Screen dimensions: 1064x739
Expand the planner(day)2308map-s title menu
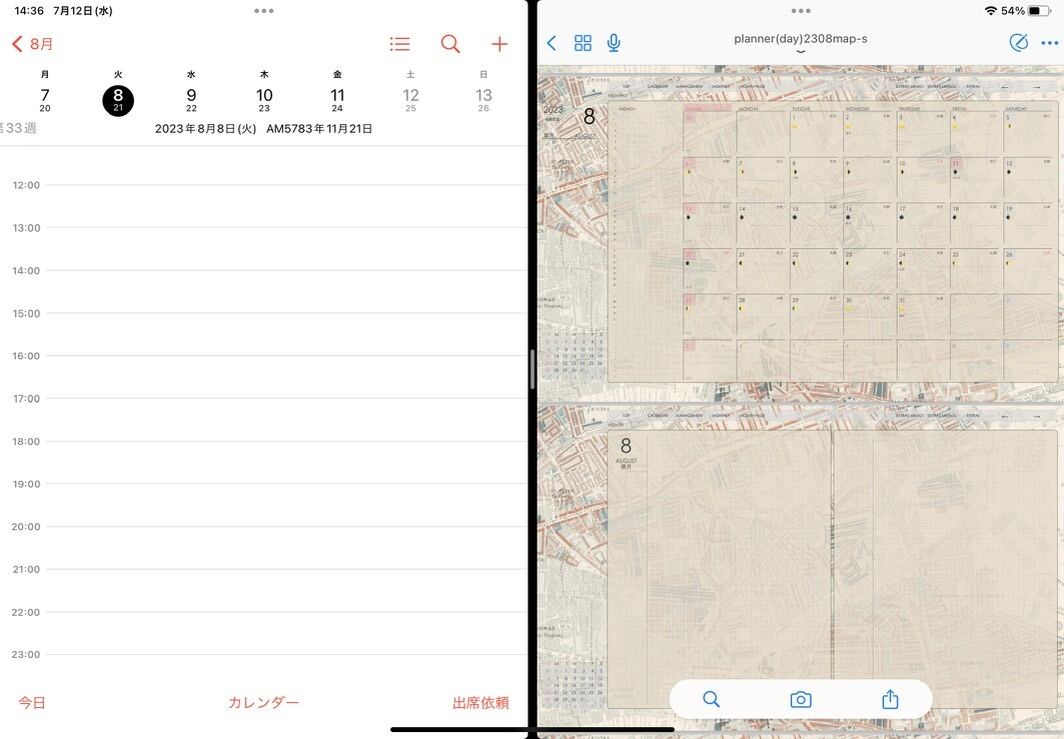tap(801, 42)
